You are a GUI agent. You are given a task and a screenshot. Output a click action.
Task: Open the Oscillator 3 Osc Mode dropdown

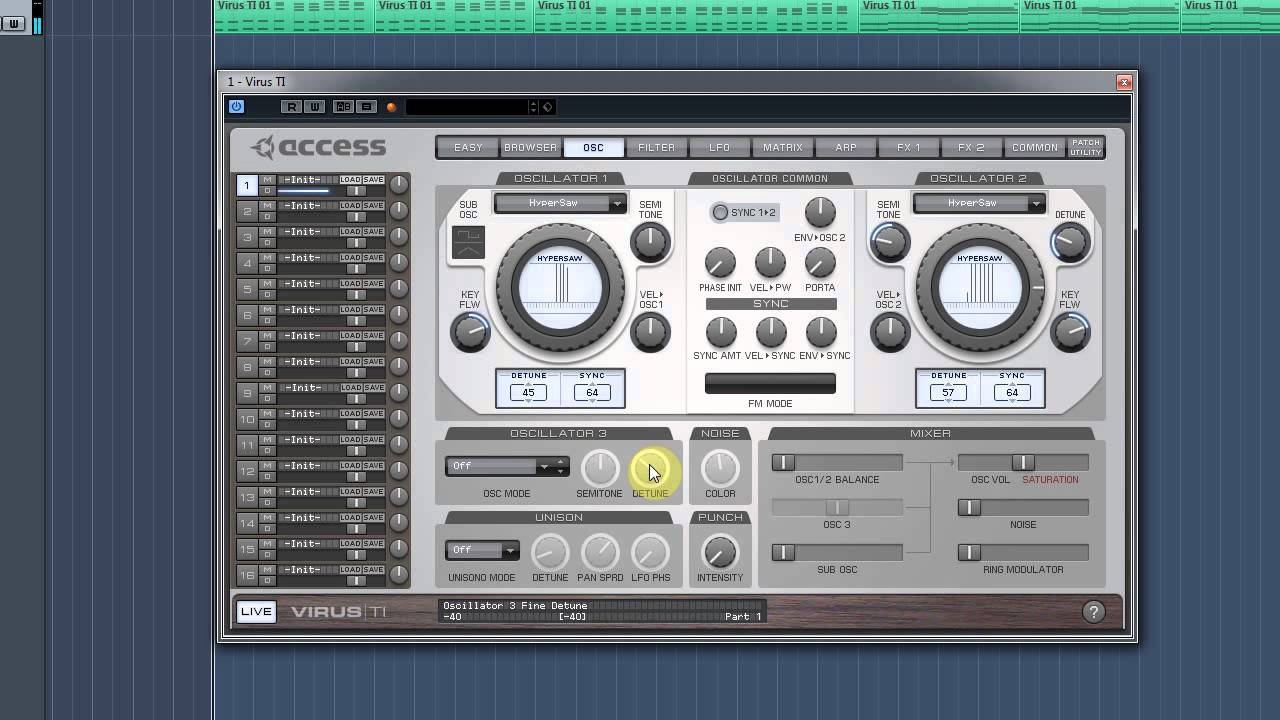click(507, 466)
